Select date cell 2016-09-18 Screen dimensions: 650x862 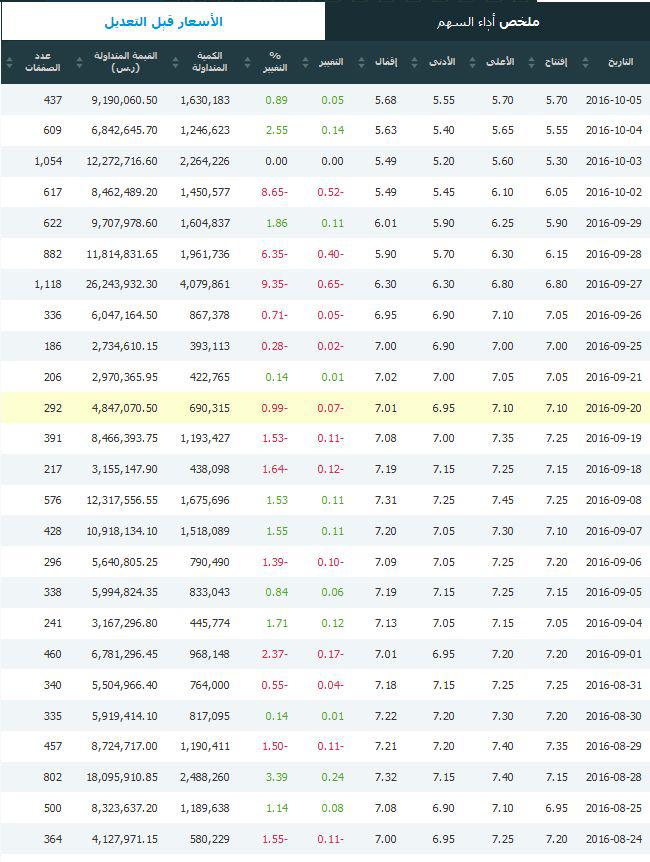click(x=614, y=469)
